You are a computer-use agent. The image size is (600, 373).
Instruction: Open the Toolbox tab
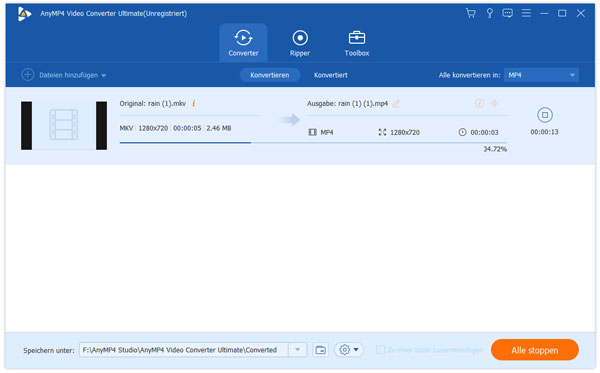(x=357, y=43)
